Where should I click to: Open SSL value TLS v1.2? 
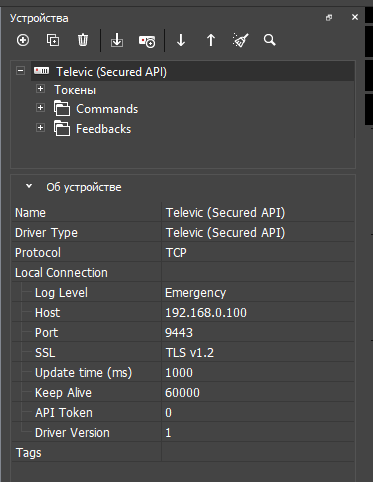click(258, 353)
